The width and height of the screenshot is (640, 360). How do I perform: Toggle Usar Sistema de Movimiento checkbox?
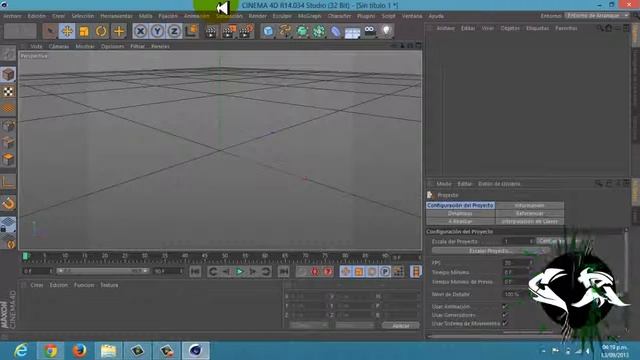pos(505,323)
